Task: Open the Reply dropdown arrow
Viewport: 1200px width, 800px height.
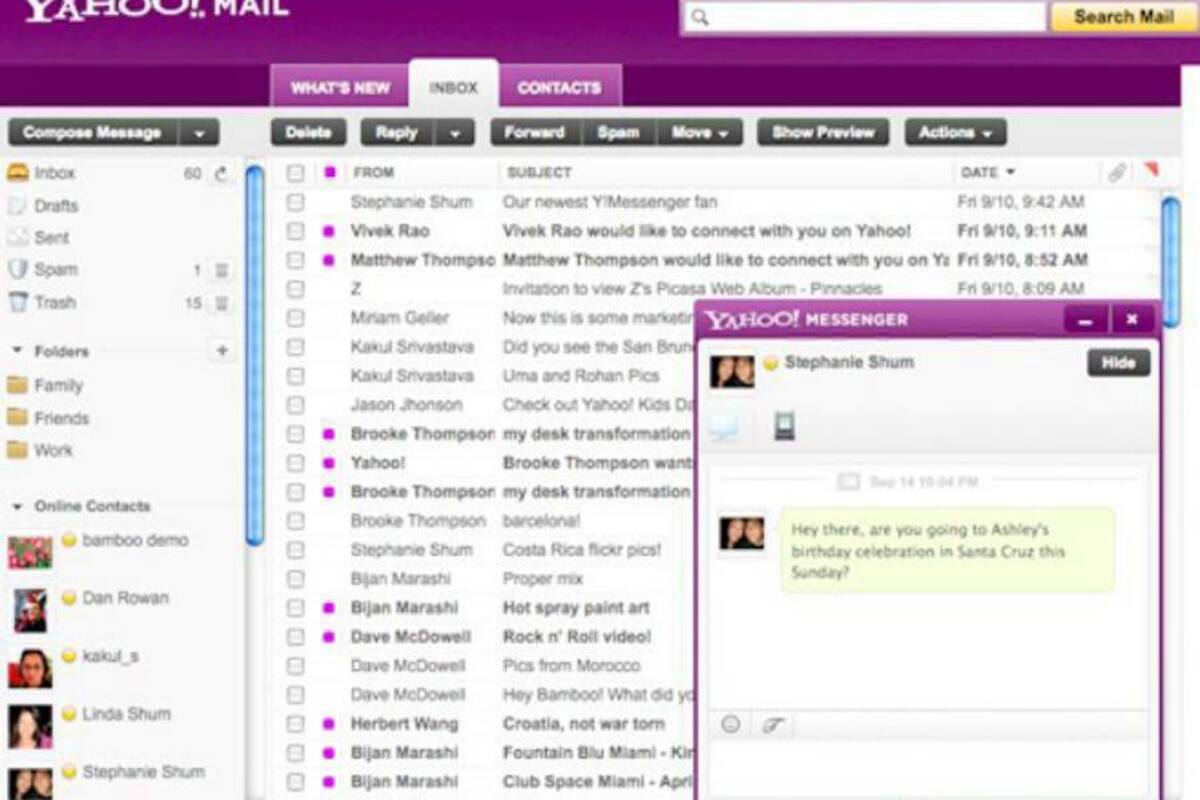Action: point(454,132)
